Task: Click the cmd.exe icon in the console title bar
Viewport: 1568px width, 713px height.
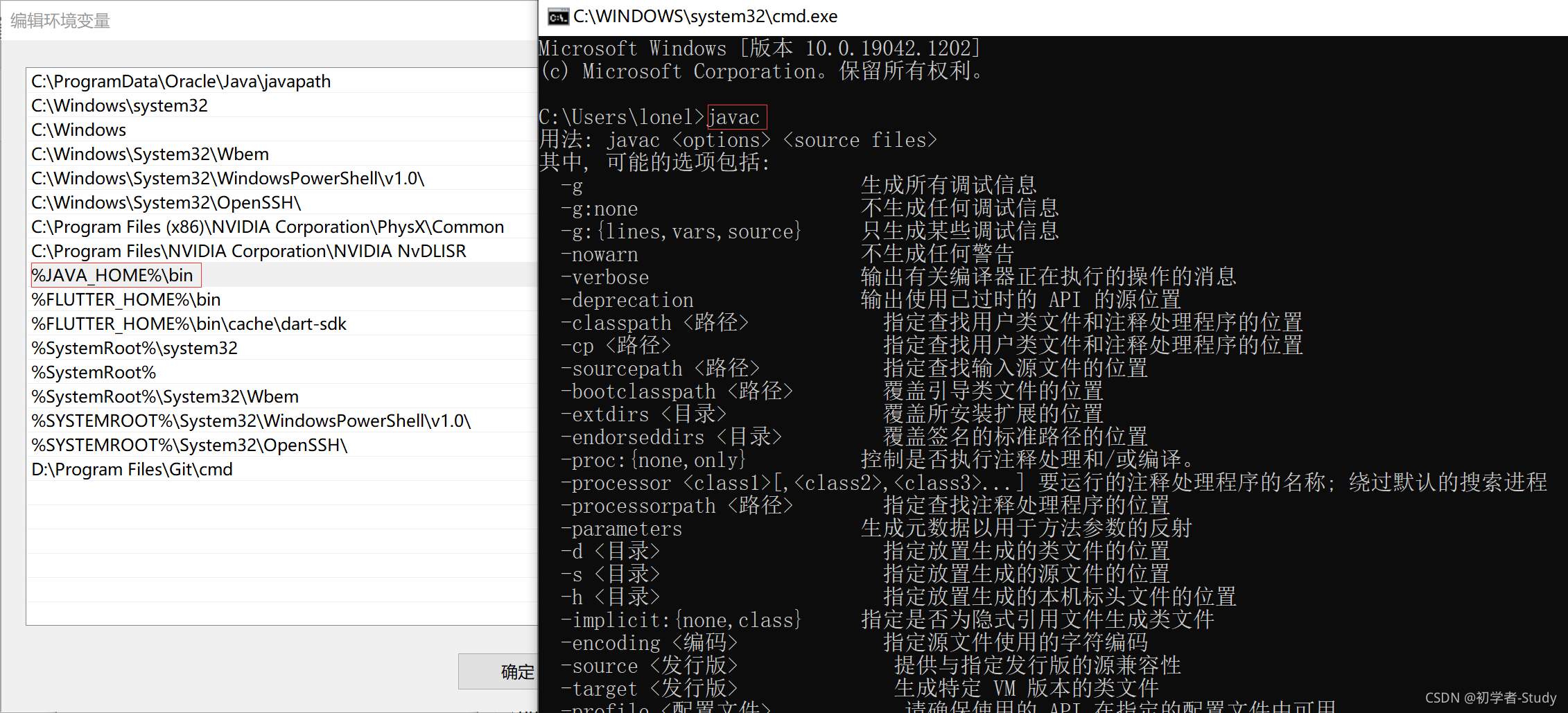Action: (x=559, y=15)
